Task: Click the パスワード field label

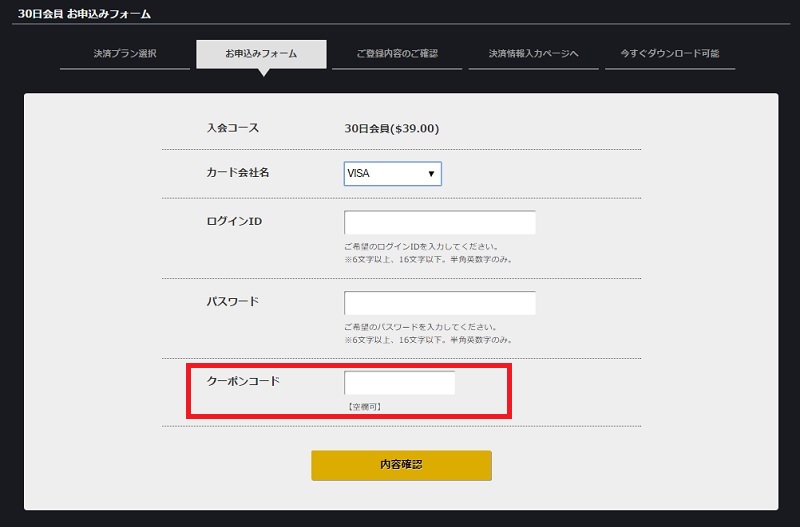Action: [x=233, y=301]
